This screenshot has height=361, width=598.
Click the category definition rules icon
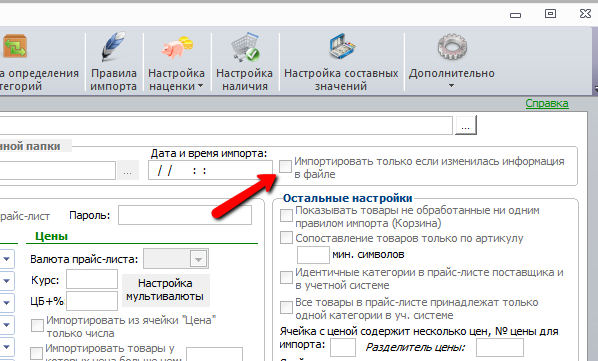[x=14, y=47]
